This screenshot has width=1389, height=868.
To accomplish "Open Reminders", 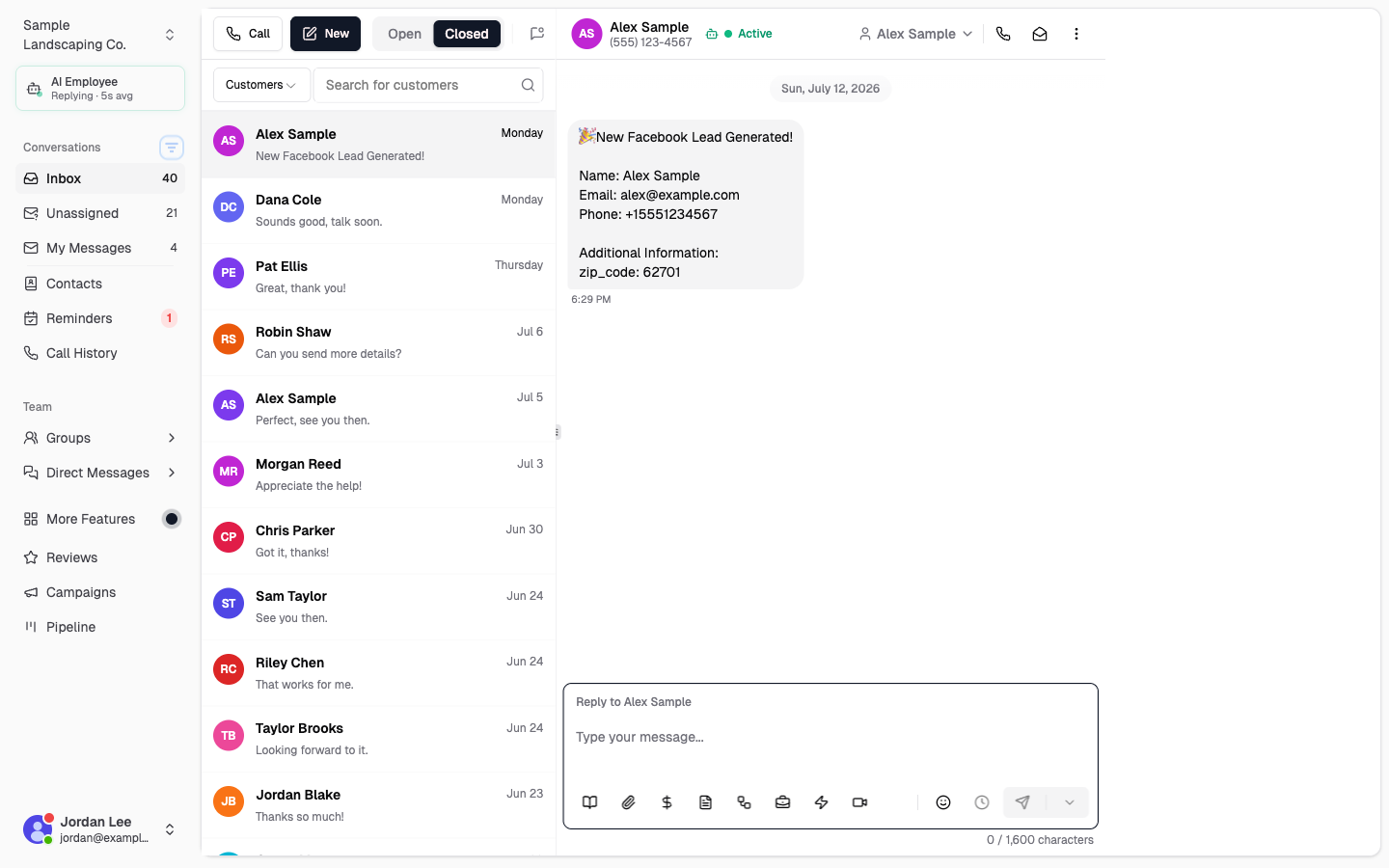I will coord(100,318).
